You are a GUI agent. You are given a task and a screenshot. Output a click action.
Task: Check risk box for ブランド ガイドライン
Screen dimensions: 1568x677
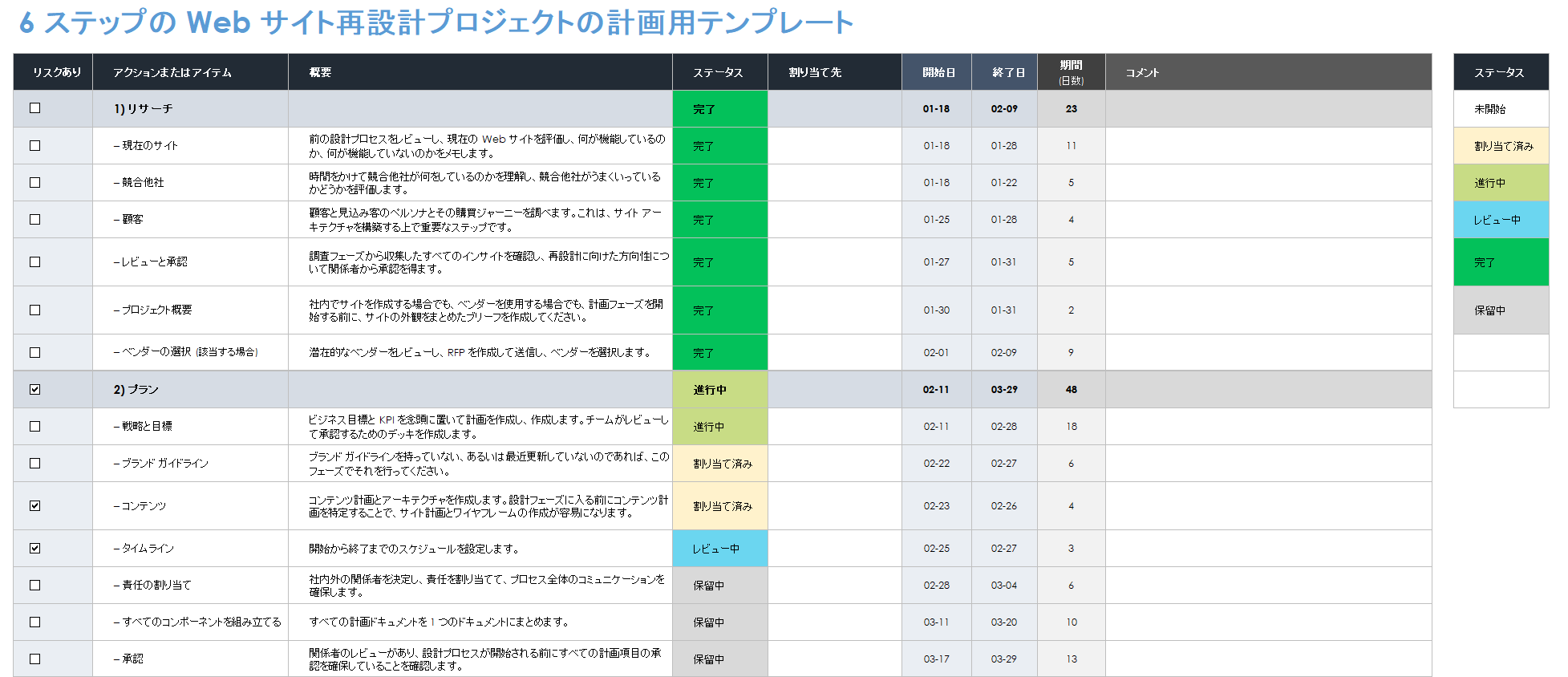[x=34, y=464]
